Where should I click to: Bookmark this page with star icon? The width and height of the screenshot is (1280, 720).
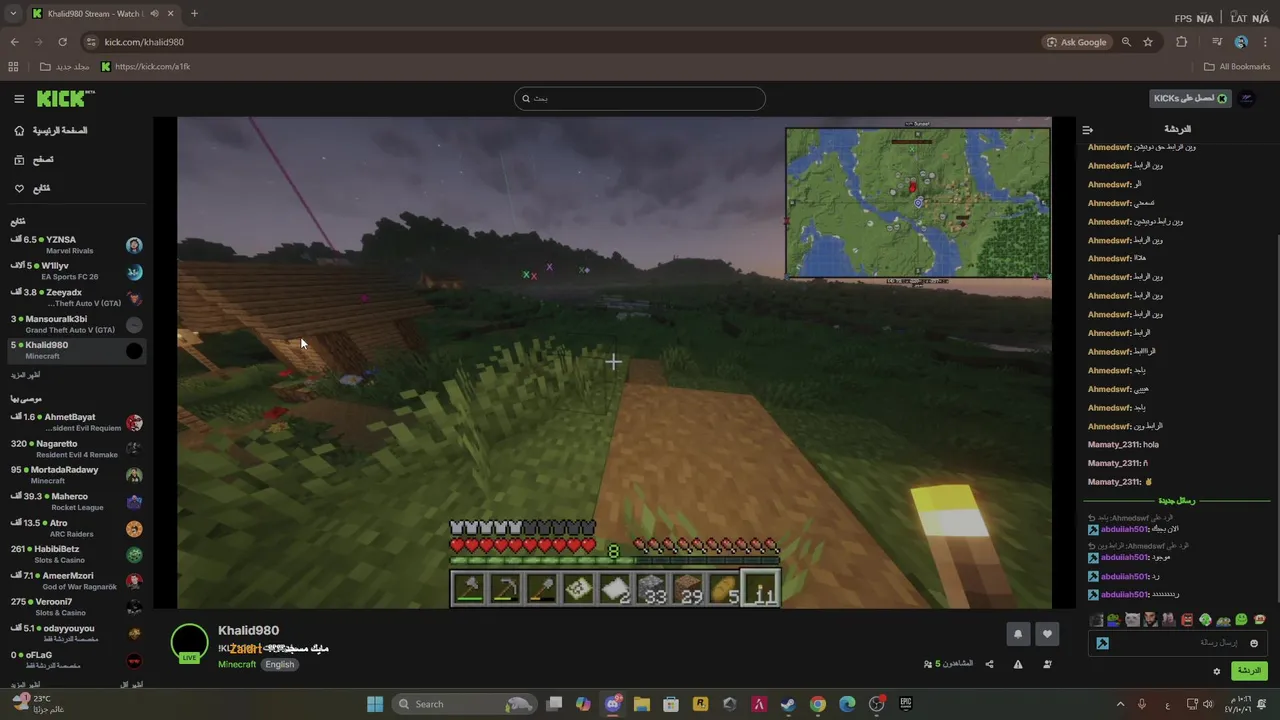tap(1148, 42)
